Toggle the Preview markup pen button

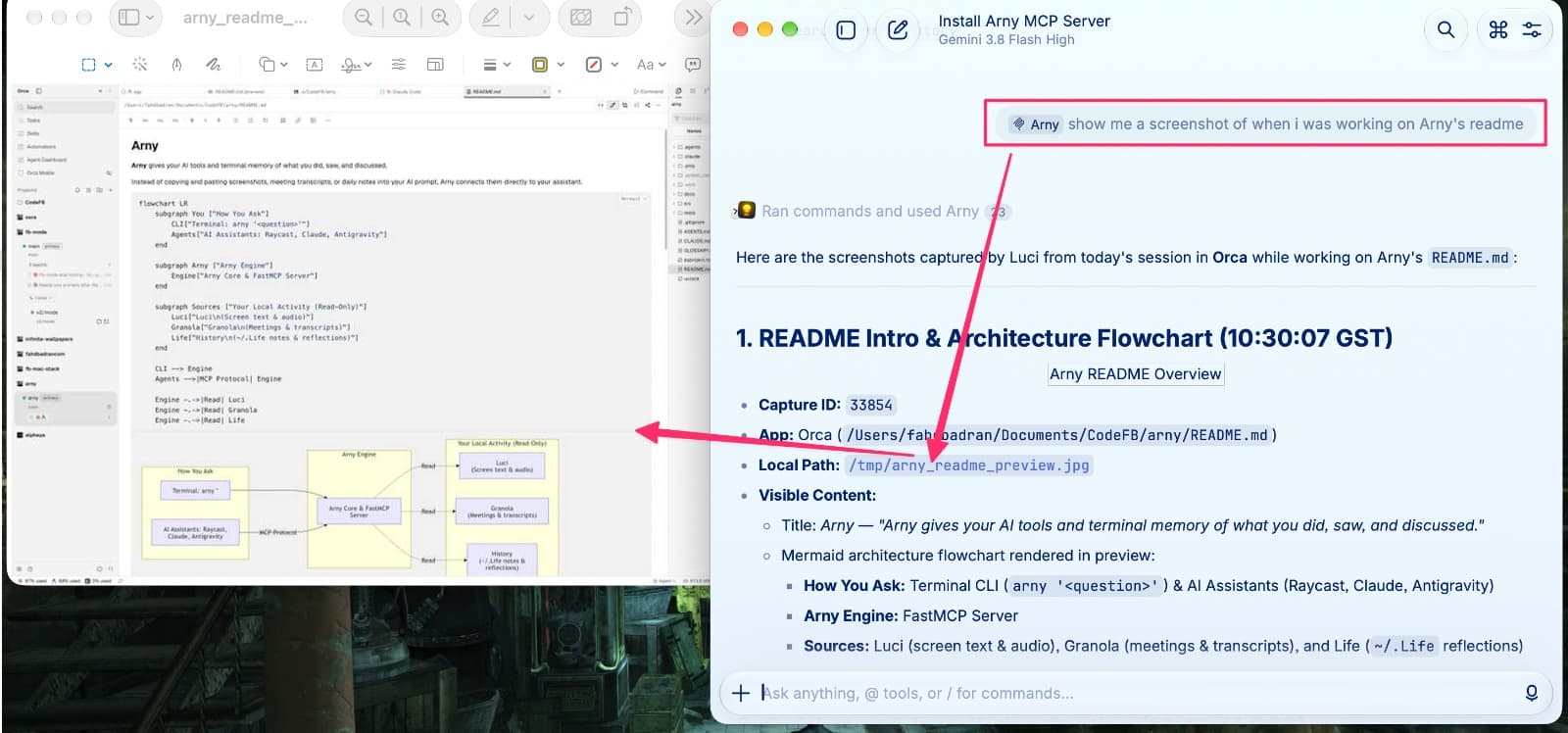click(491, 18)
